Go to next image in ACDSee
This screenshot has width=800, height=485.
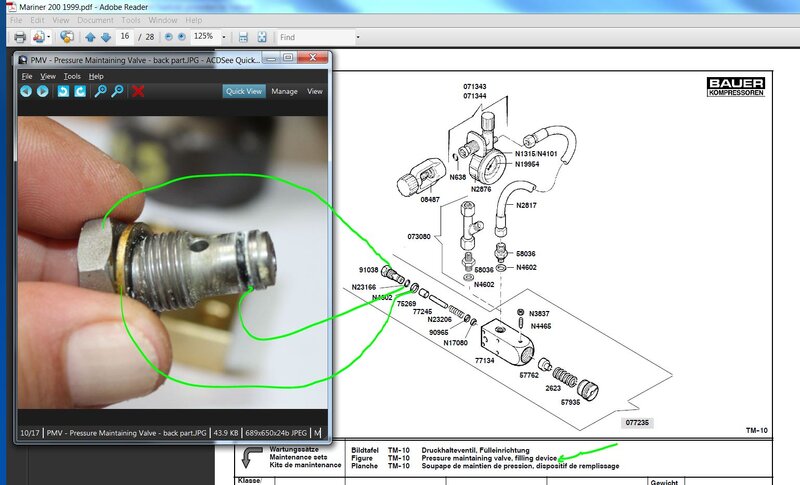pos(43,91)
